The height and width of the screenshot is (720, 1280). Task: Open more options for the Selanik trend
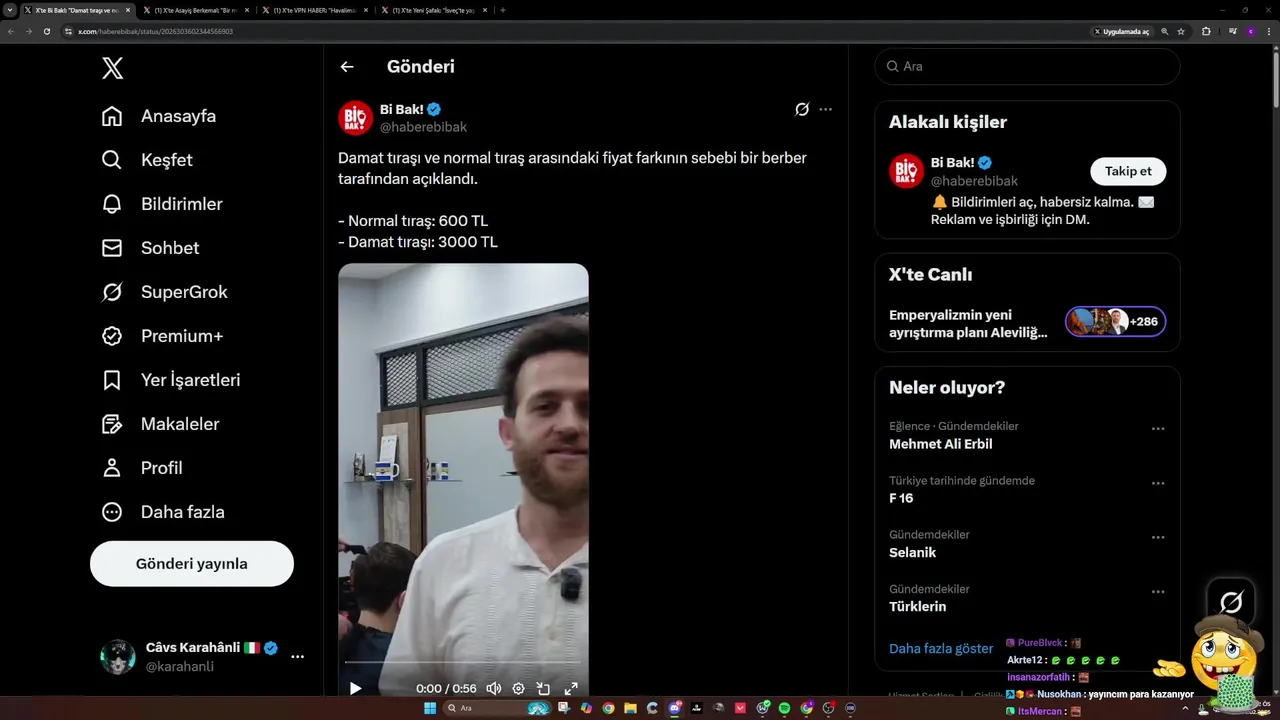(x=1158, y=537)
